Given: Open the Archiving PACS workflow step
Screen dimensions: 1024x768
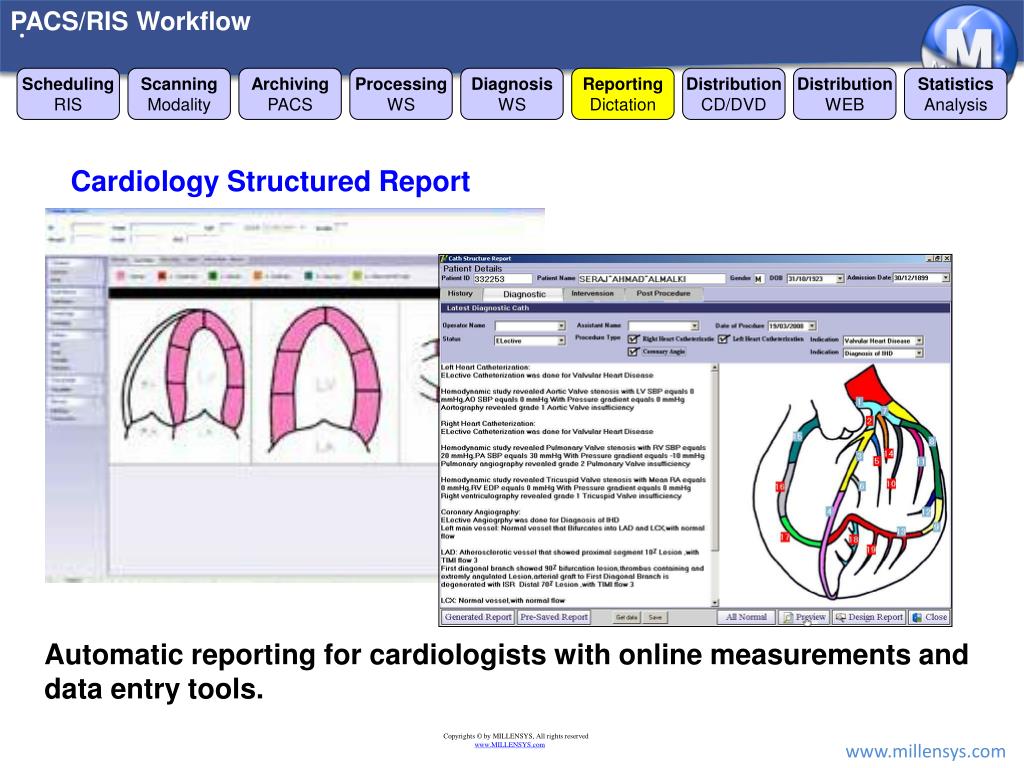Looking at the screenshot, I should [290, 94].
